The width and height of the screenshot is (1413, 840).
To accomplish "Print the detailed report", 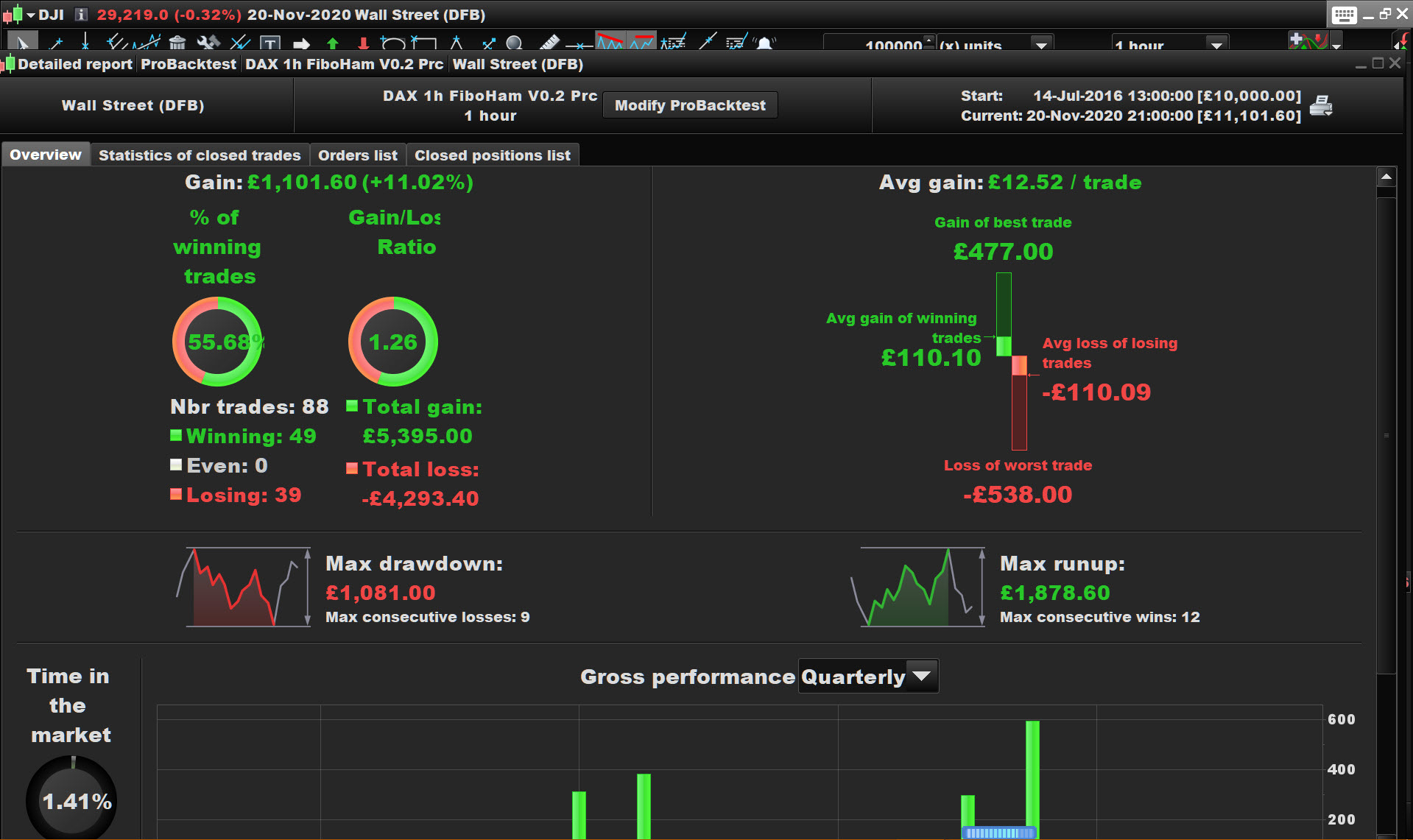I will pos(1321,106).
